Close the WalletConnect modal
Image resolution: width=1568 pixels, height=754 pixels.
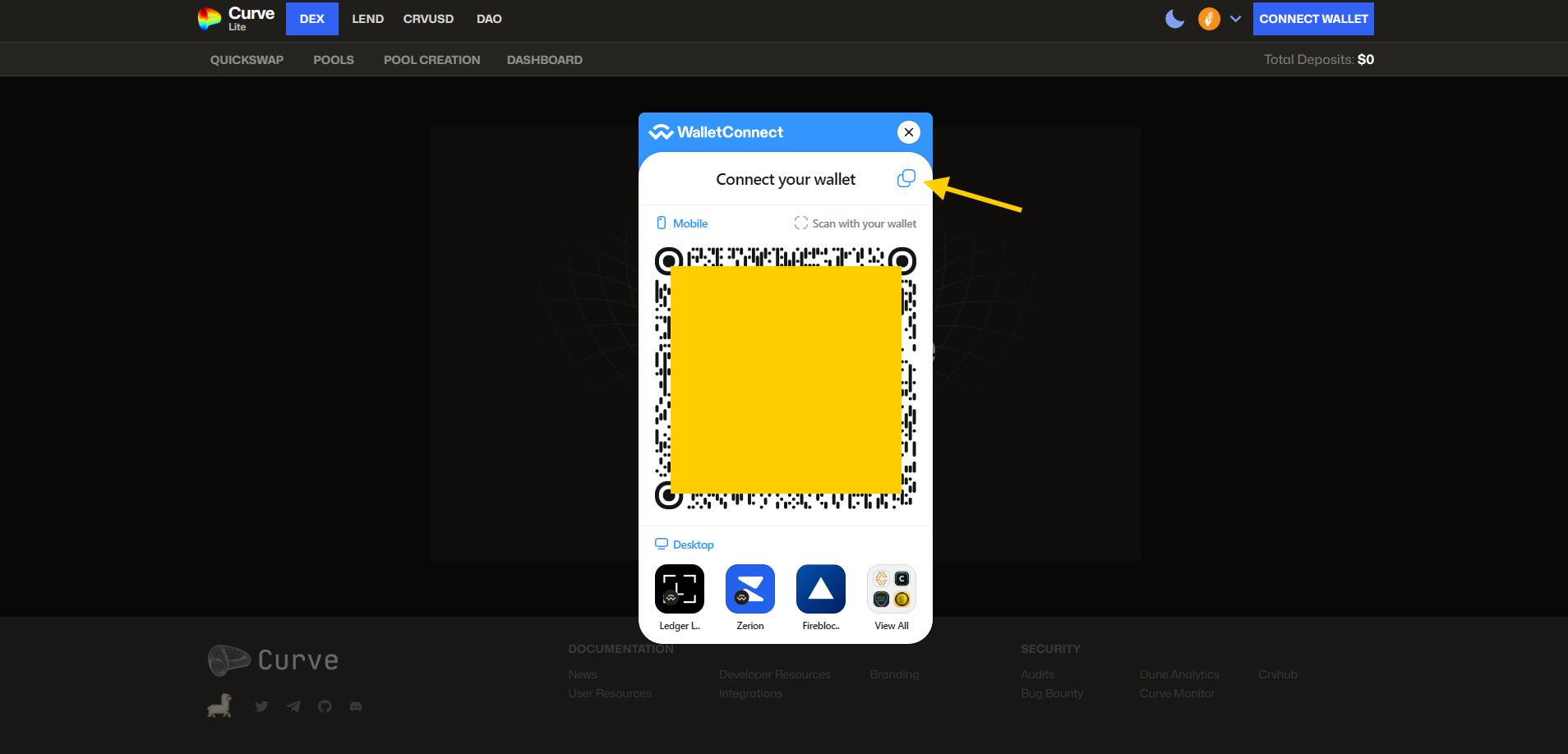point(909,132)
